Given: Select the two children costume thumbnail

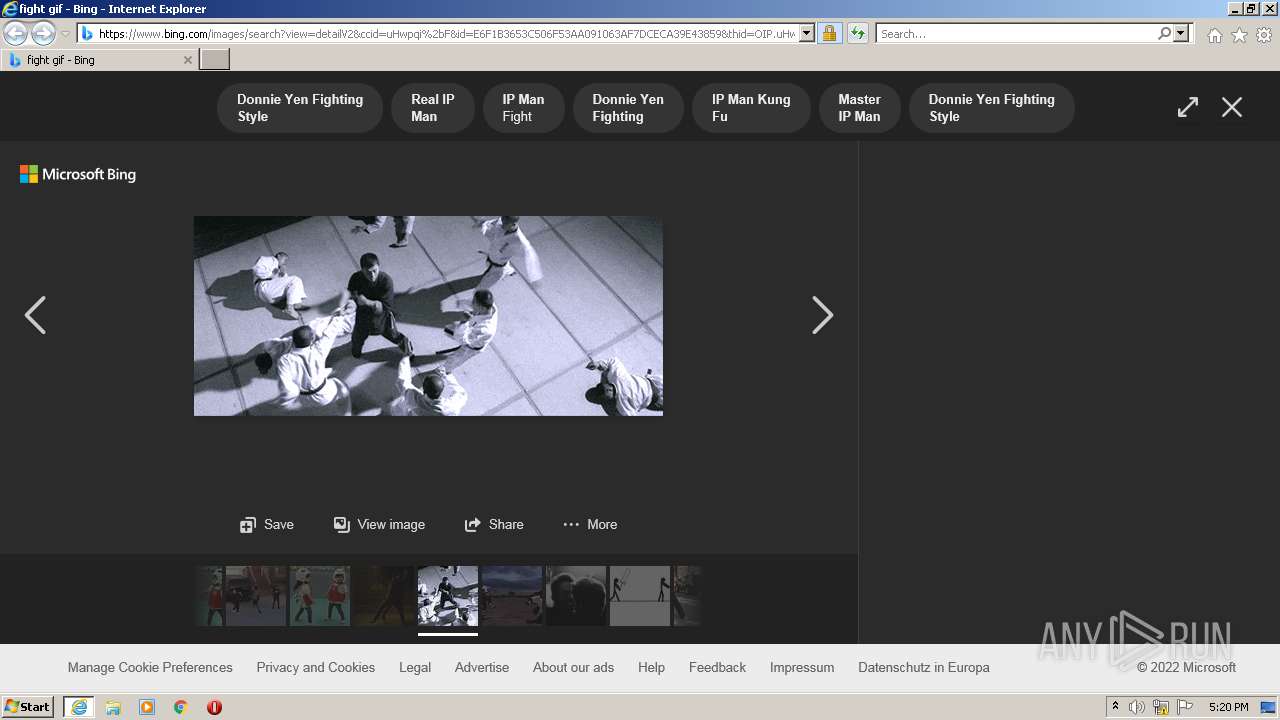Looking at the screenshot, I should (x=320, y=596).
